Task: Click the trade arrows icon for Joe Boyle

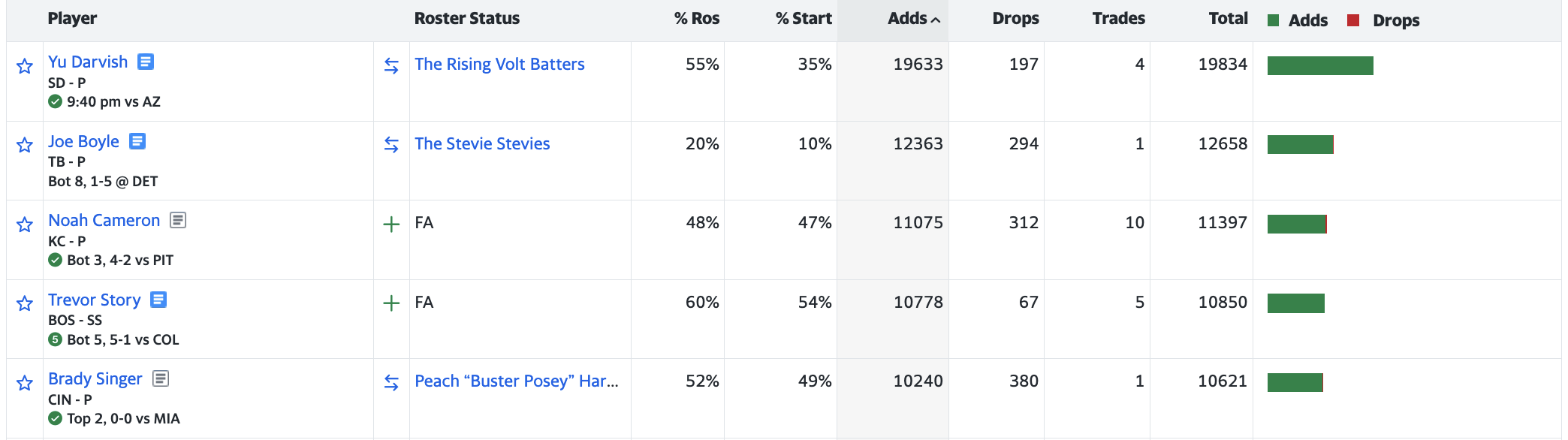Action: click(391, 144)
